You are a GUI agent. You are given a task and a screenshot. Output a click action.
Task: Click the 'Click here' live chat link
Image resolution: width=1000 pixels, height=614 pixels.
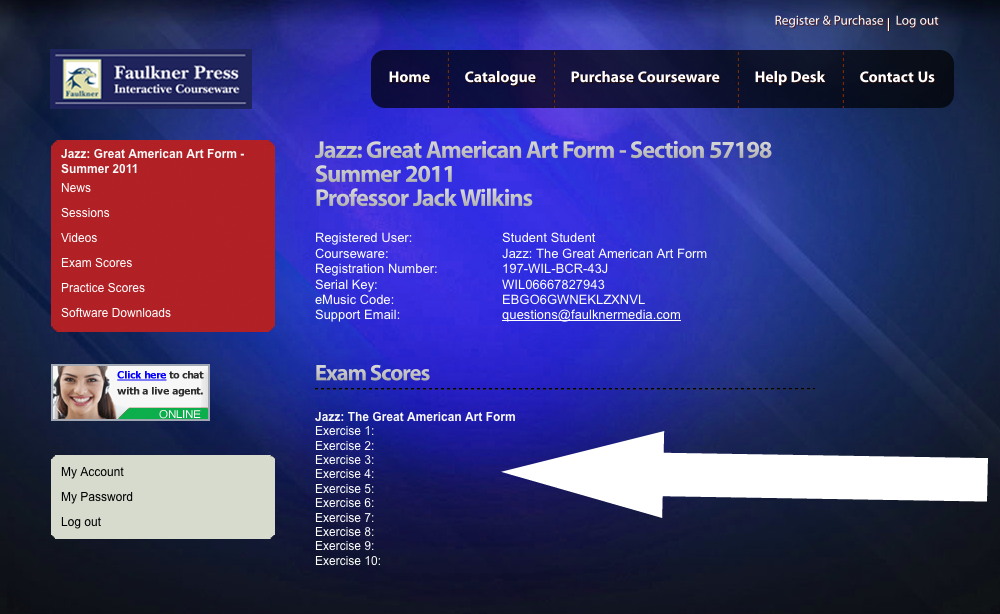click(x=142, y=375)
